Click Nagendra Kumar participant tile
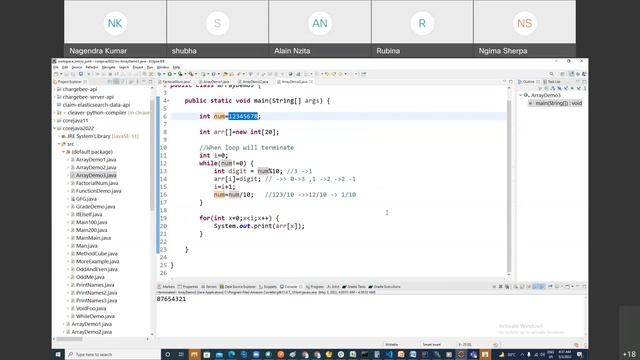The height and width of the screenshot is (360, 640). (115, 29)
